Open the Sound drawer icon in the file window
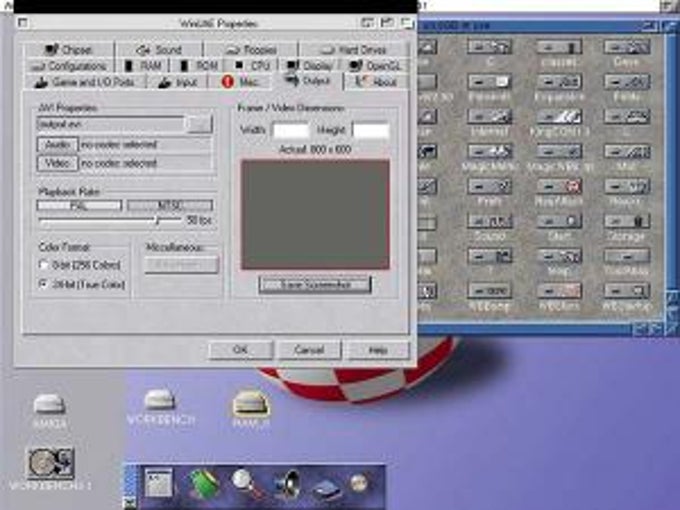Screen dimensions: 680x510 point(490,221)
